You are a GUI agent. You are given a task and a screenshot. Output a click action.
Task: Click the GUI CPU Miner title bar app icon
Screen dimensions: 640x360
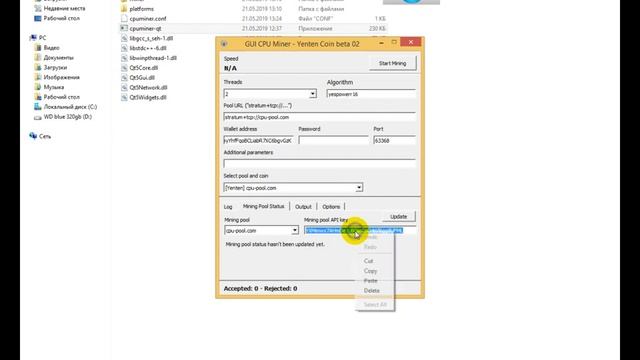[224, 44]
